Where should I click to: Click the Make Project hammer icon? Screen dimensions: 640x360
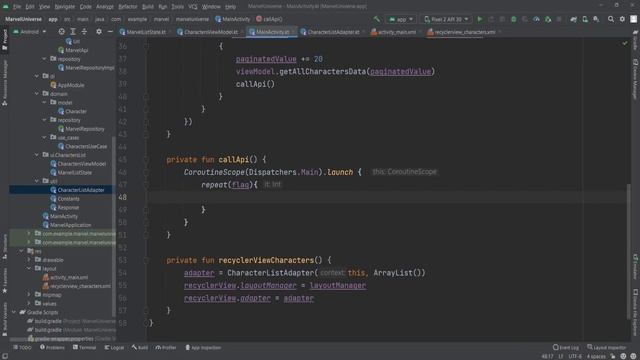tap(376, 19)
